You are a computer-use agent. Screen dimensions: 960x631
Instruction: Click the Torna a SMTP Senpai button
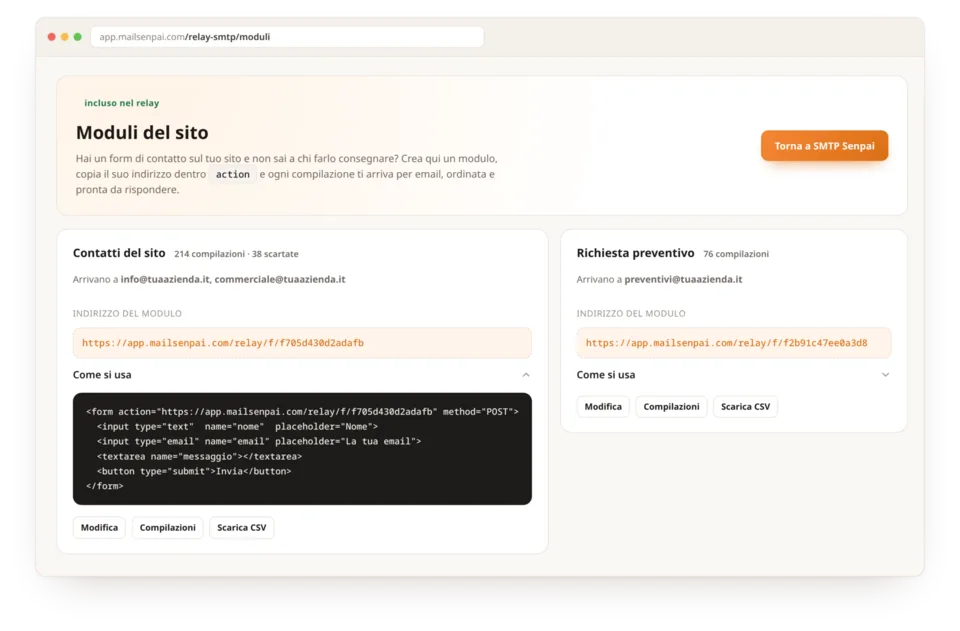[x=824, y=146]
